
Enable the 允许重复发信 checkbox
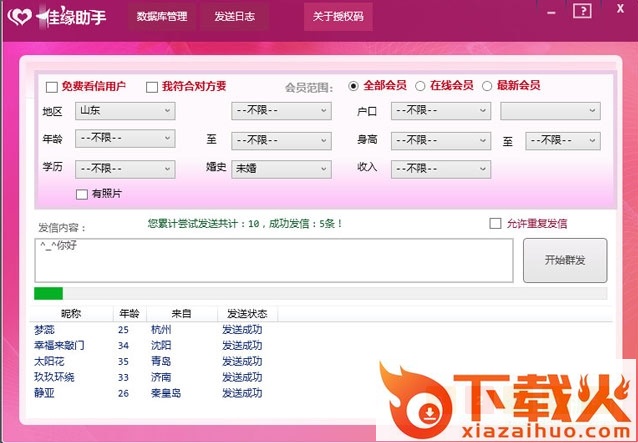click(x=495, y=223)
